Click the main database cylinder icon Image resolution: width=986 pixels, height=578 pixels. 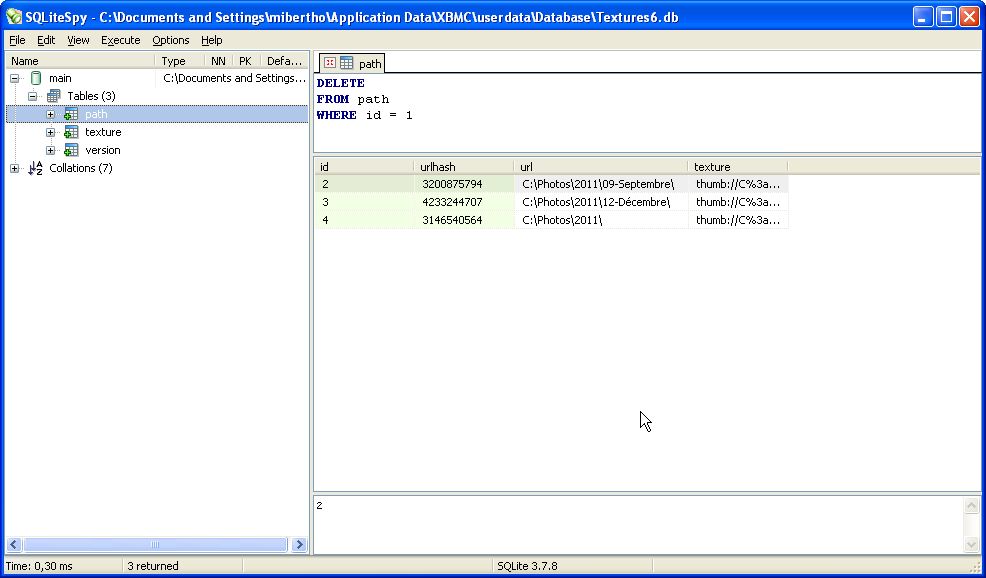[x=36, y=79]
